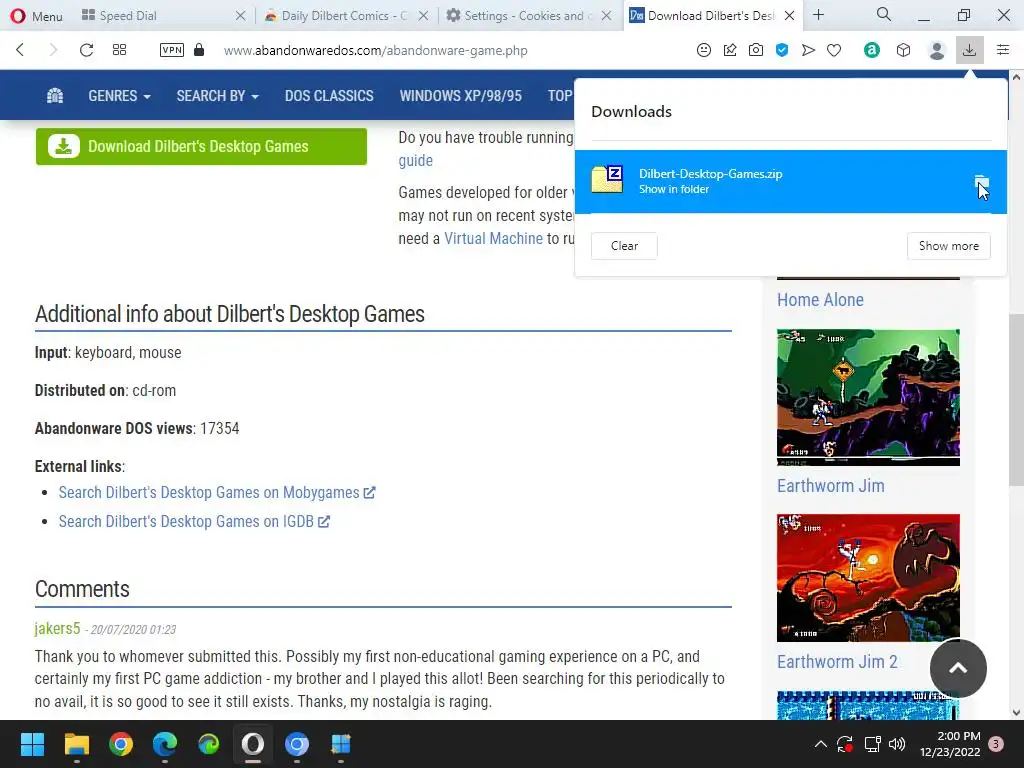Click the site home logo icon

point(55,95)
